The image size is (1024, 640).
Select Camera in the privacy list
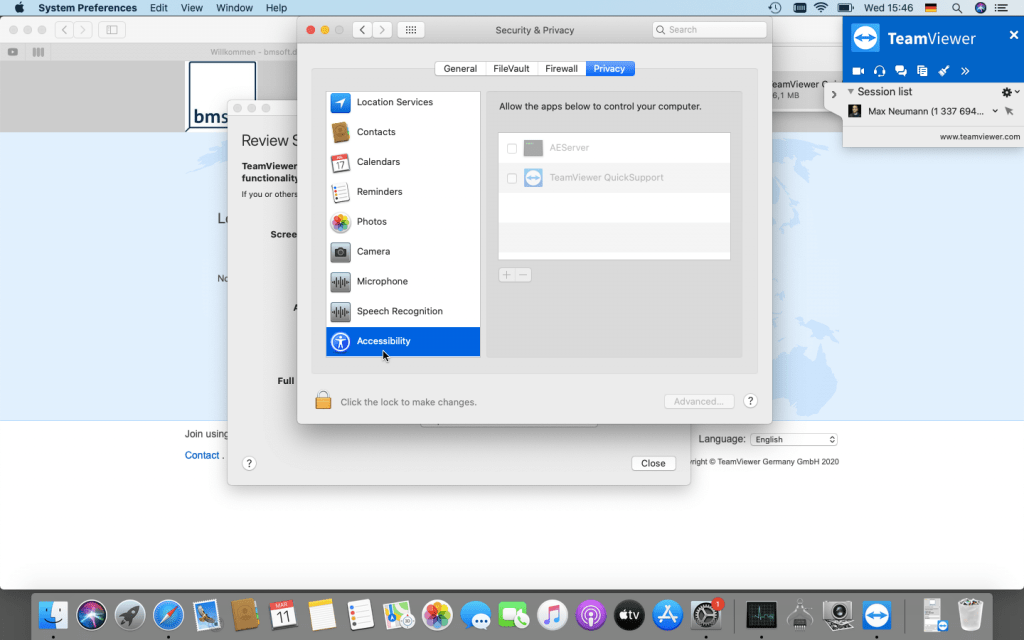(403, 251)
